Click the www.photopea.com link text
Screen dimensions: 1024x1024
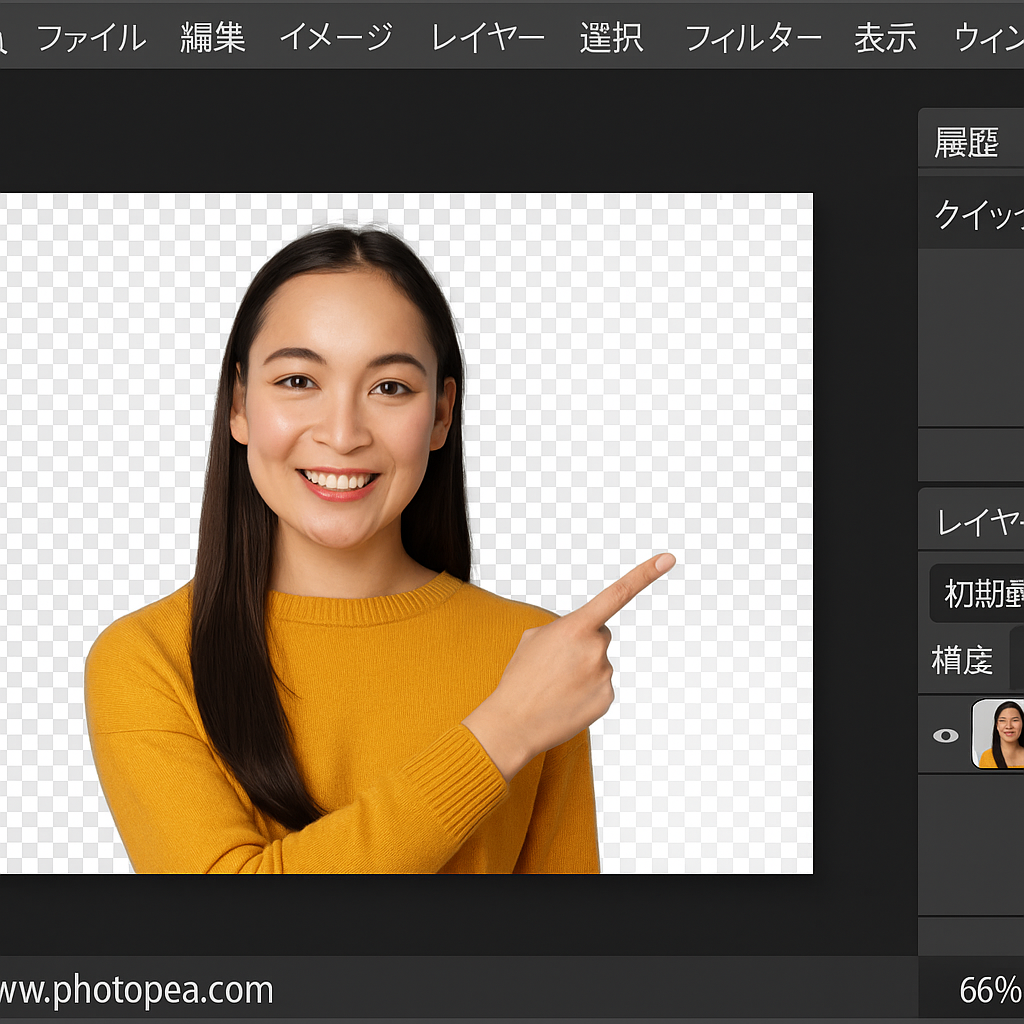point(136,990)
